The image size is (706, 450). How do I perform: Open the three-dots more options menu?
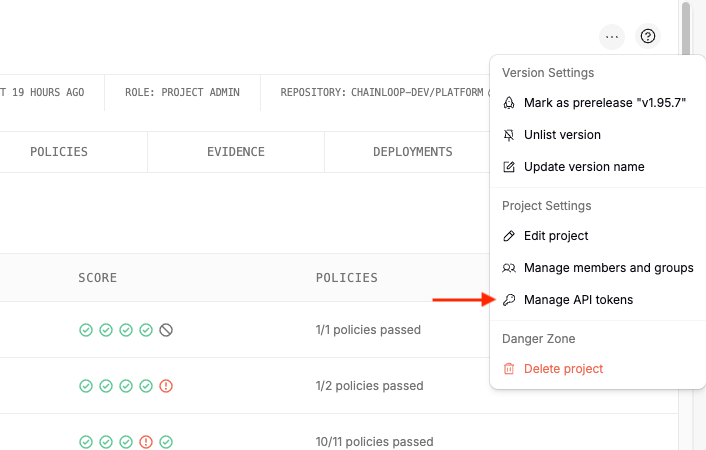[x=611, y=36]
